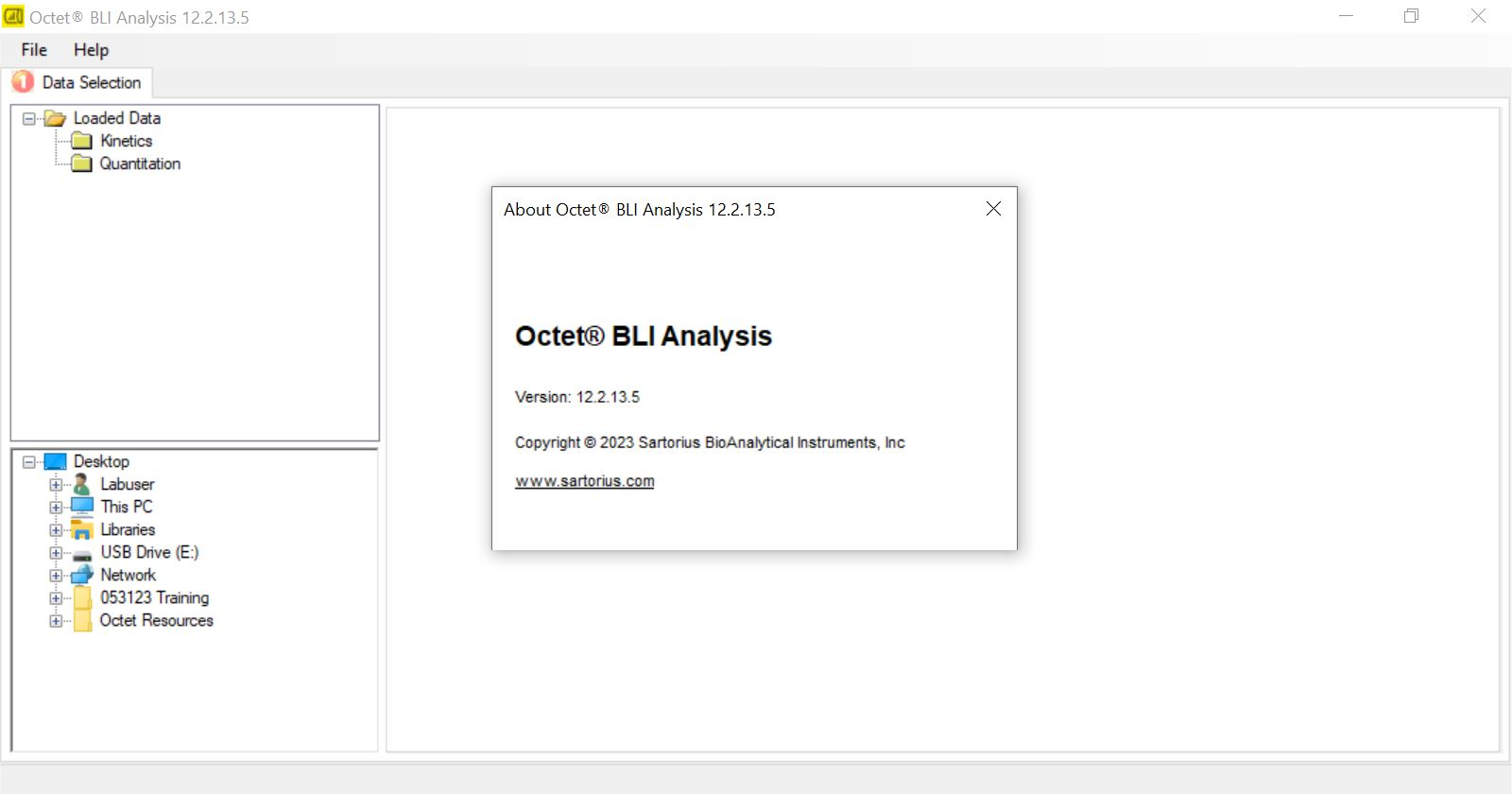Expand the Libraries node

[x=56, y=530]
